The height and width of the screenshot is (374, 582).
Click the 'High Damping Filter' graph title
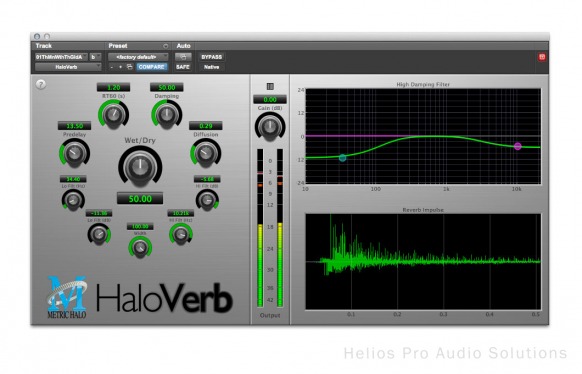point(423,84)
